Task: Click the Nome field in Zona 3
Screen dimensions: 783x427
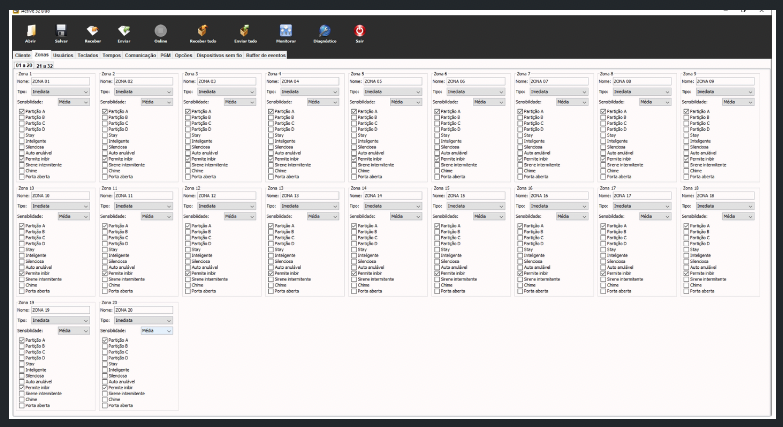Action: (225, 80)
